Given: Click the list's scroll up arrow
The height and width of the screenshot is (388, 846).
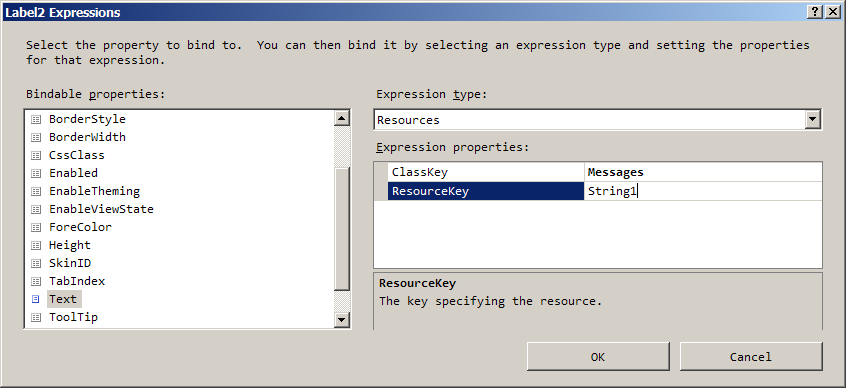Looking at the screenshot, I should coord(342,119).
